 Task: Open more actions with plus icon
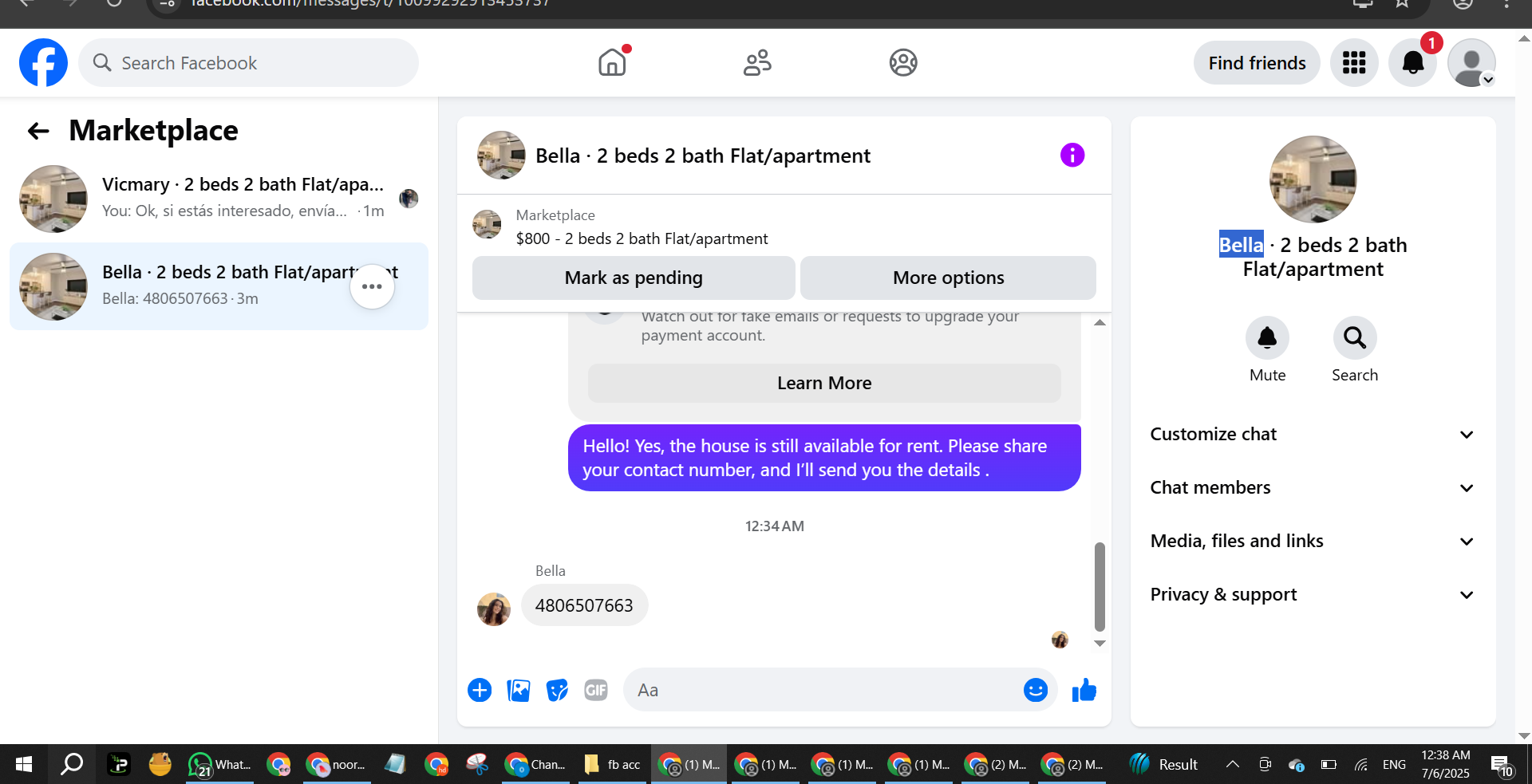(x=480, y=690)
